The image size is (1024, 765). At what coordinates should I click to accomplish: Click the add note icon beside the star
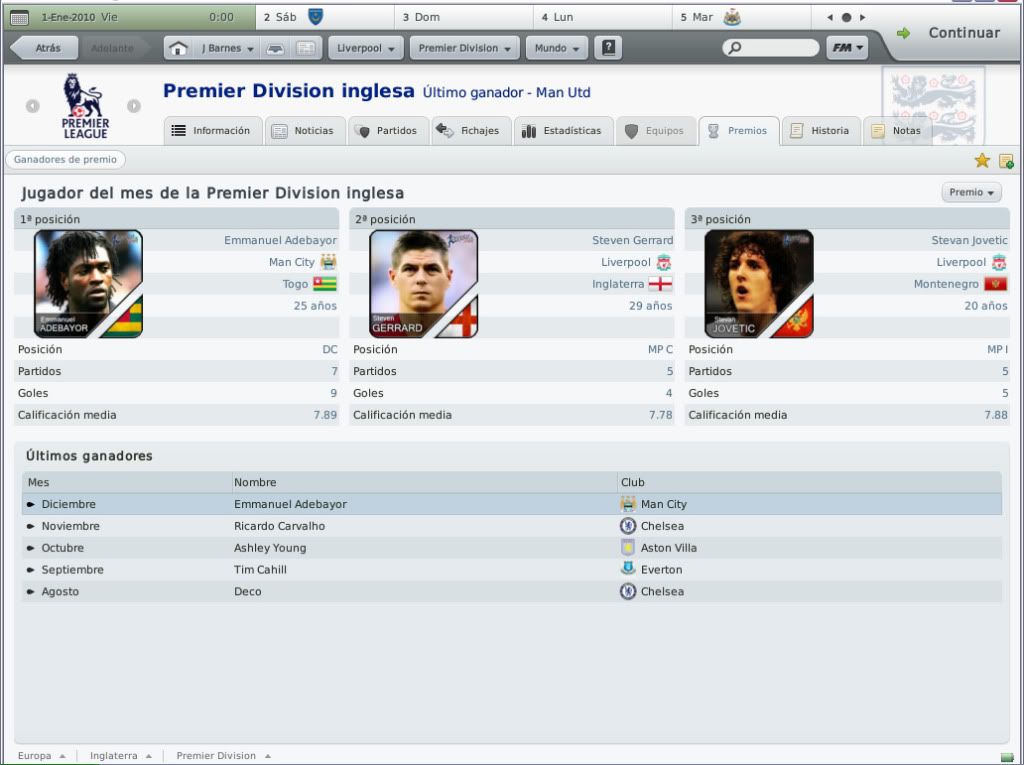click(x=1006, y=161)
